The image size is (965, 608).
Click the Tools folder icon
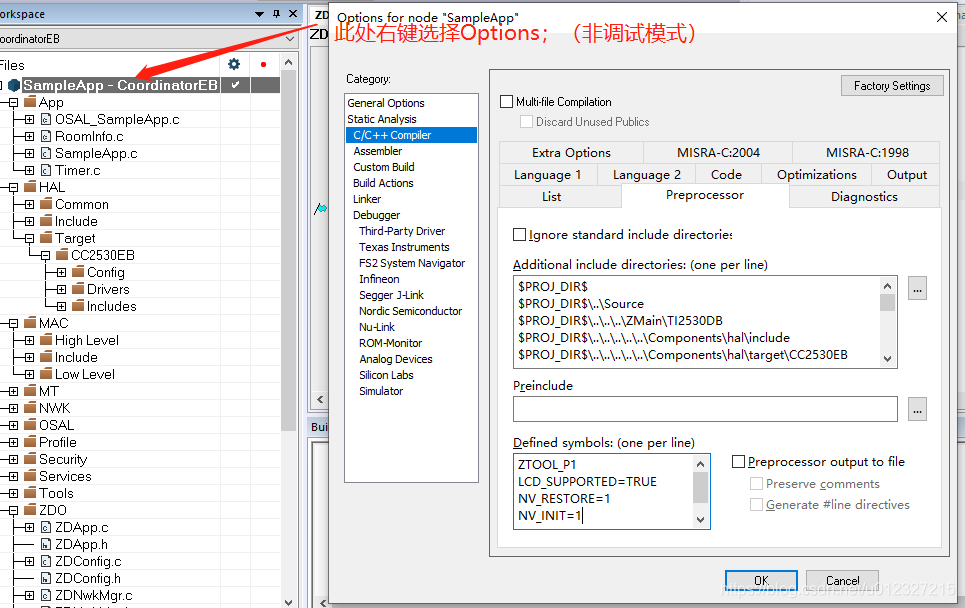coord(30,493)
